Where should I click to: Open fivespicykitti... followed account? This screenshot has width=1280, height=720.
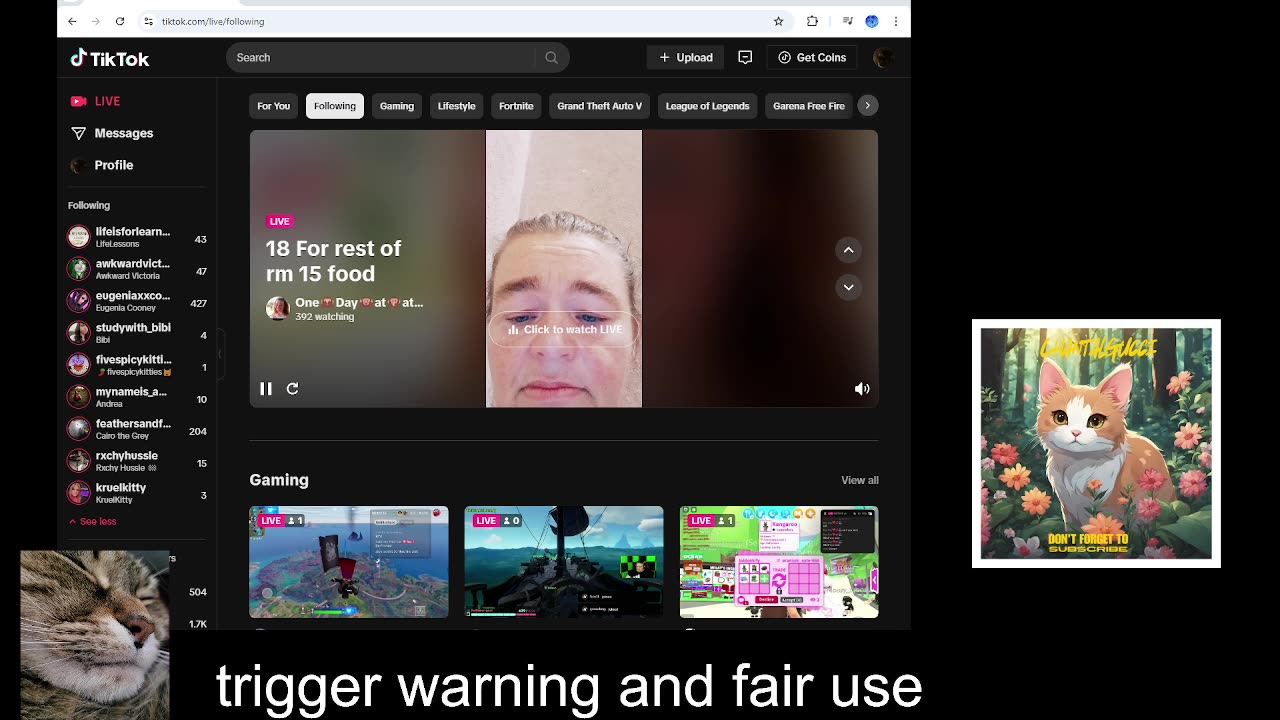coord(137,365)
